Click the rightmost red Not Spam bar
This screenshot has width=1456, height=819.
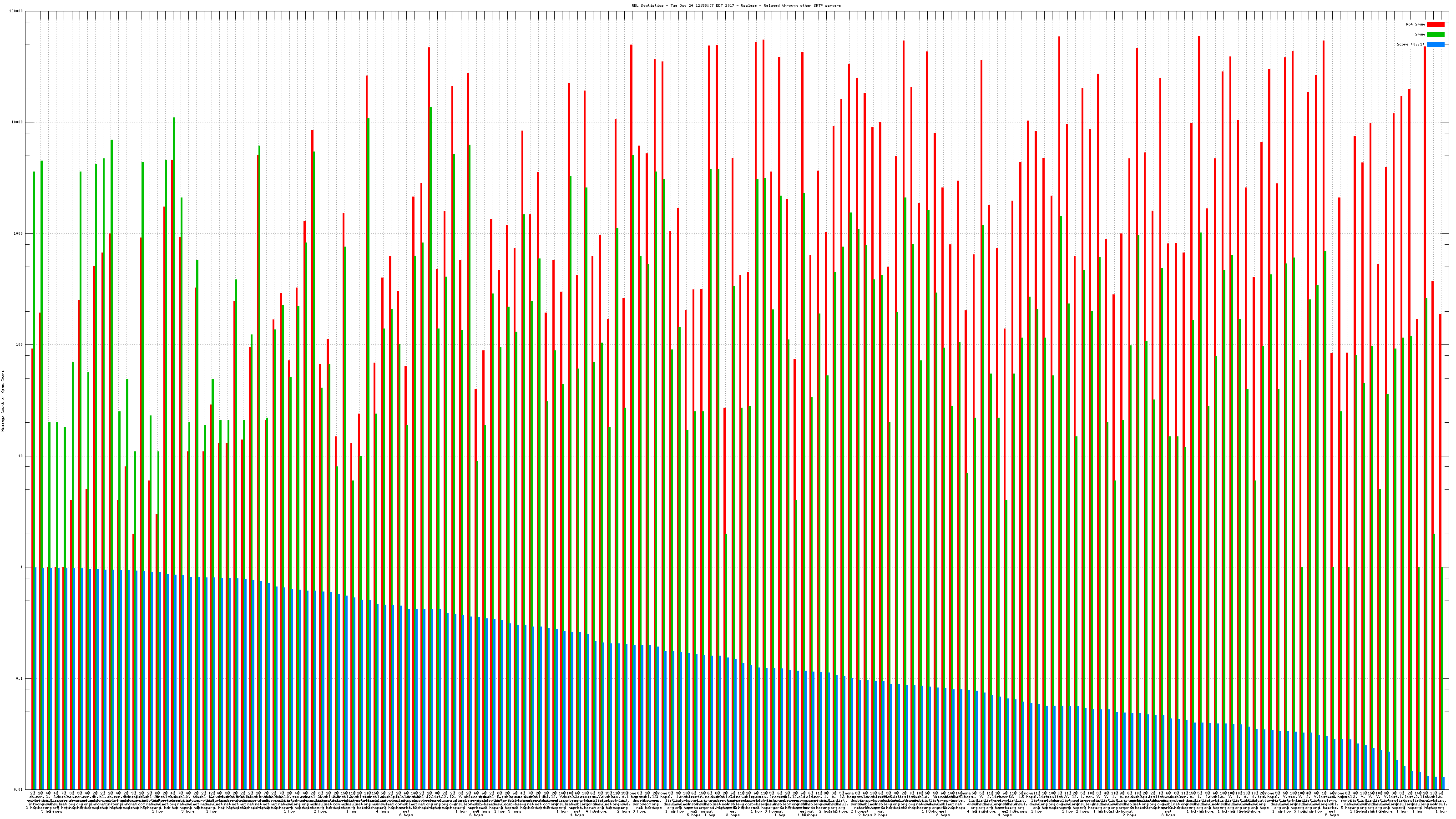pyautogui.click(x=1440, y=509)
